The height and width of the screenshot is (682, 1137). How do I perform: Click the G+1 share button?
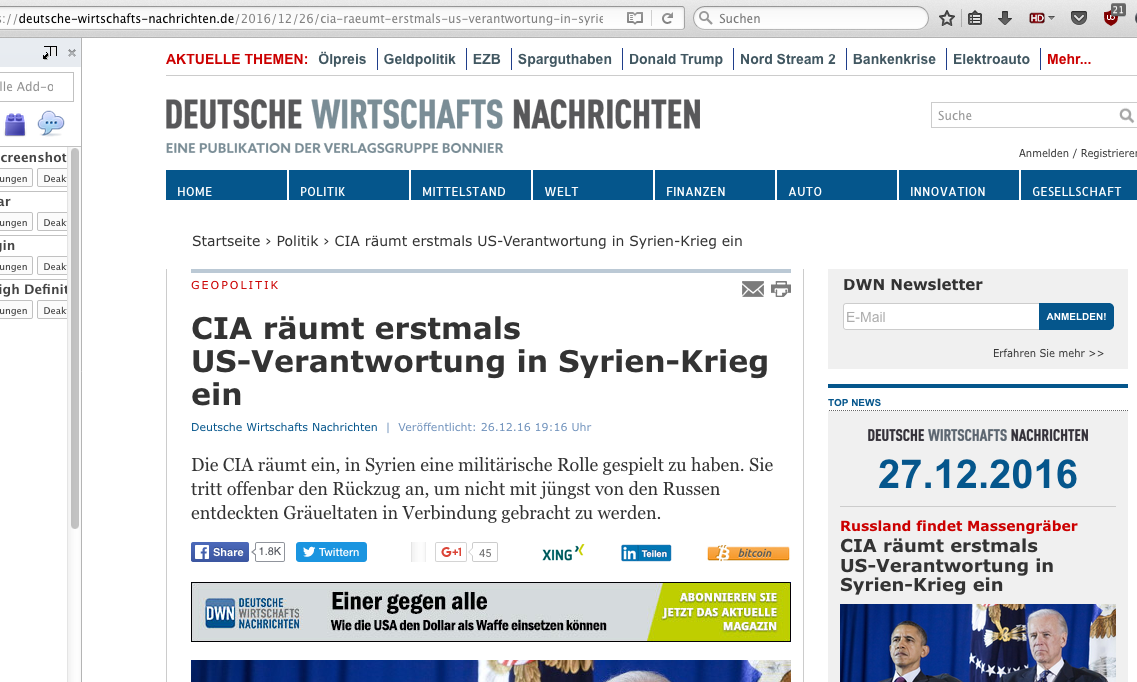tap(451, 552)
